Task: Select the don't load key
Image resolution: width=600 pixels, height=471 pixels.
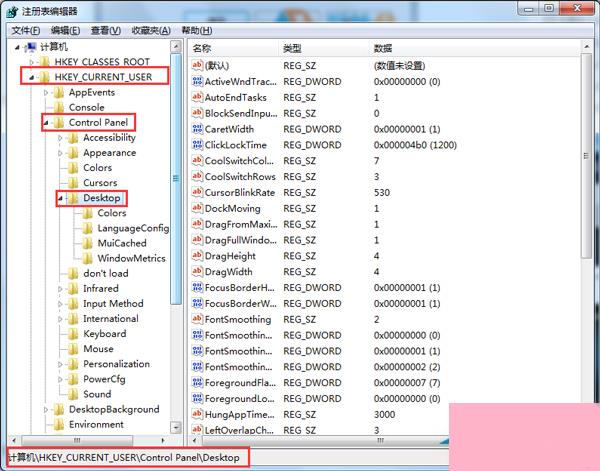Action: coord(106,274)
